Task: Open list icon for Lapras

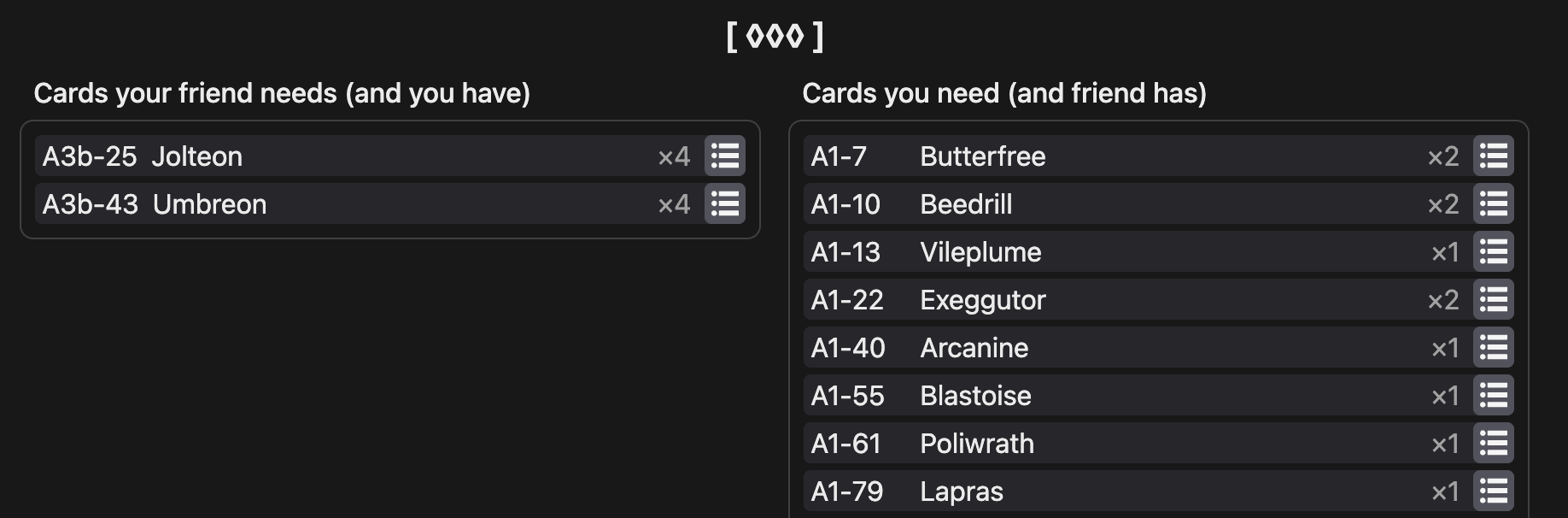Action: (x=1494, y=492)
